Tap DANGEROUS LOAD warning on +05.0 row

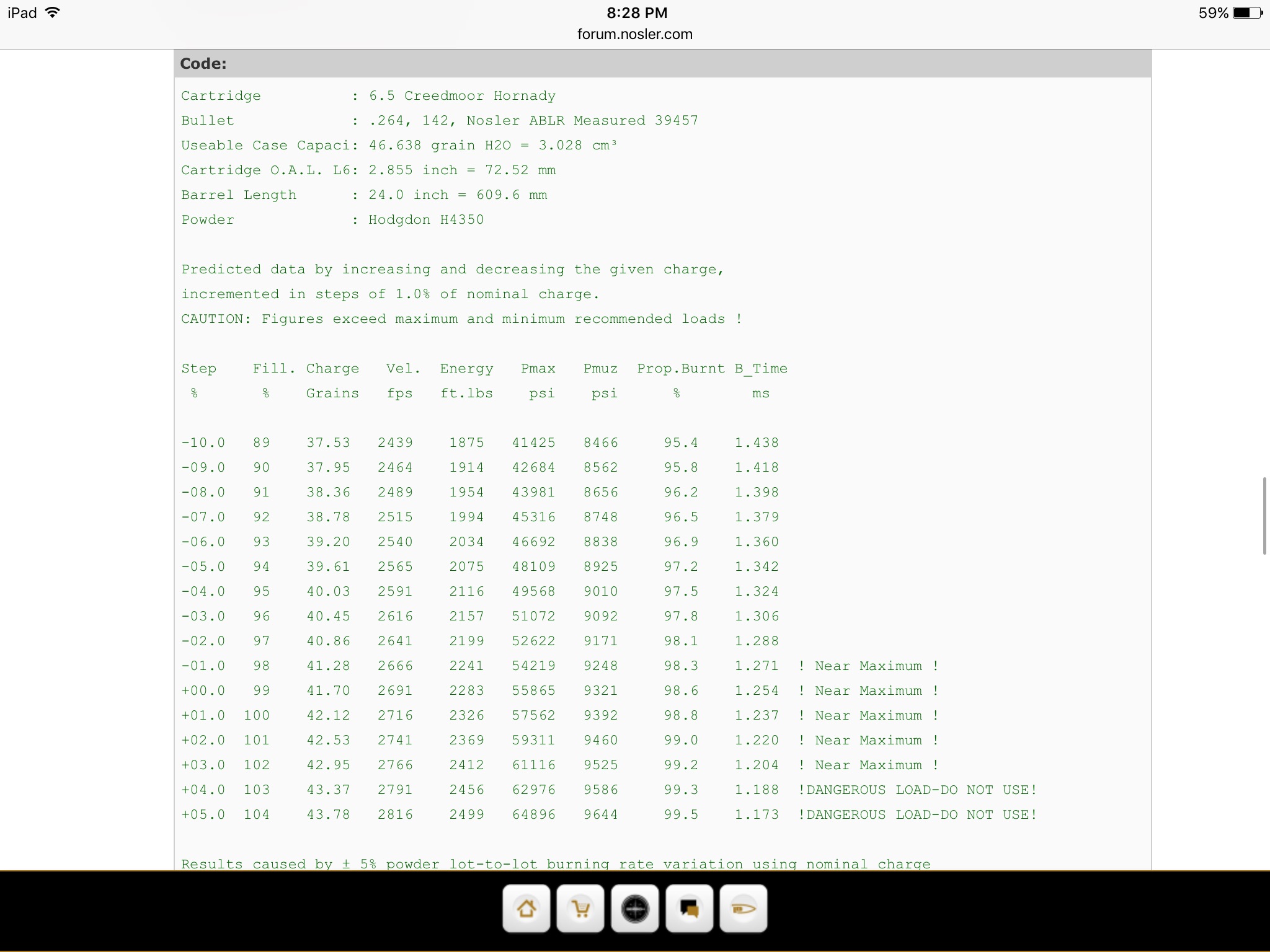(917, 815)
